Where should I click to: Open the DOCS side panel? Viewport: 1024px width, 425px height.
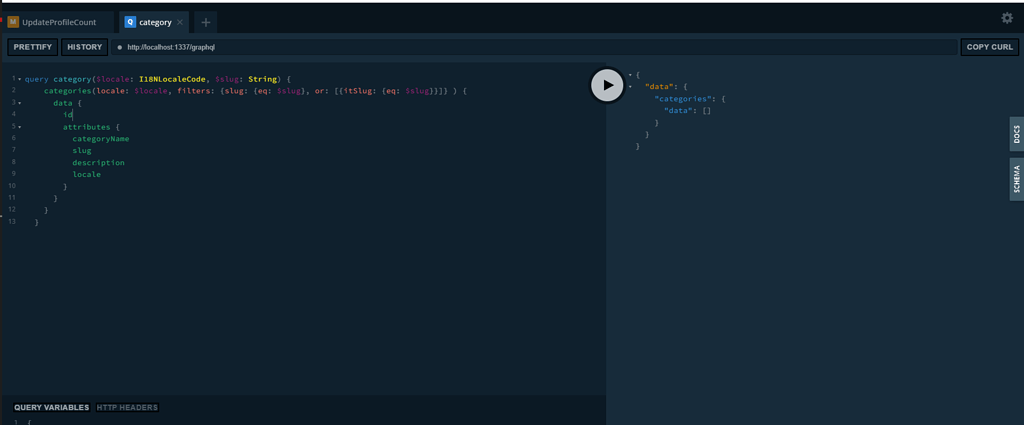click(x=1016, y=134)
